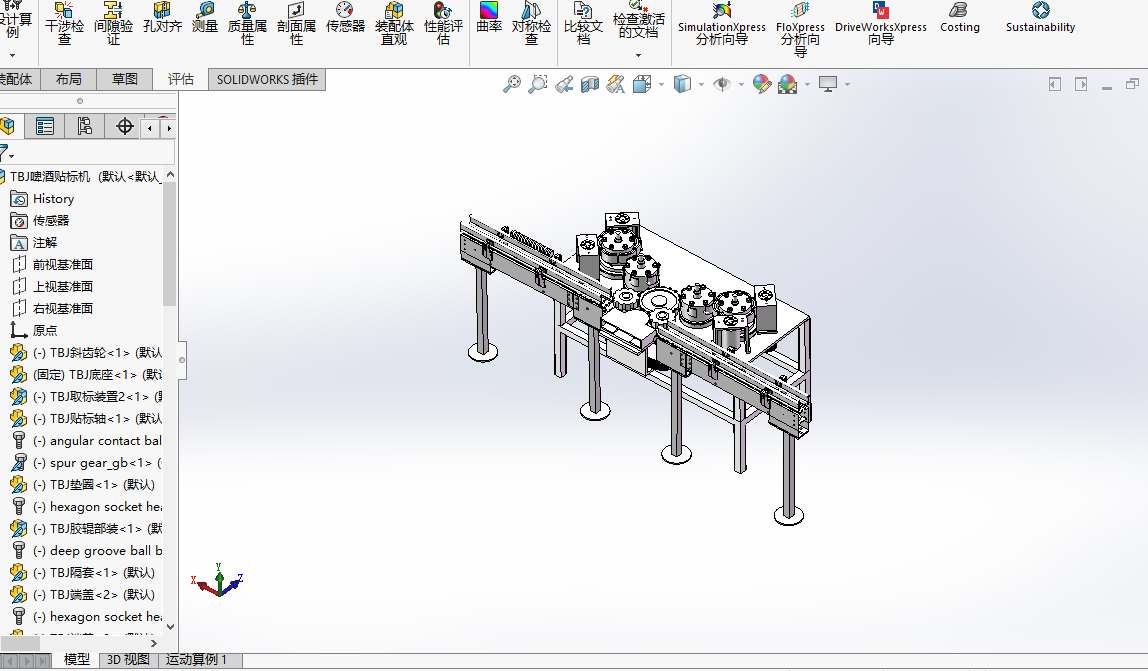Run Hole Alignment (孔对齐) check

point(162,18)
